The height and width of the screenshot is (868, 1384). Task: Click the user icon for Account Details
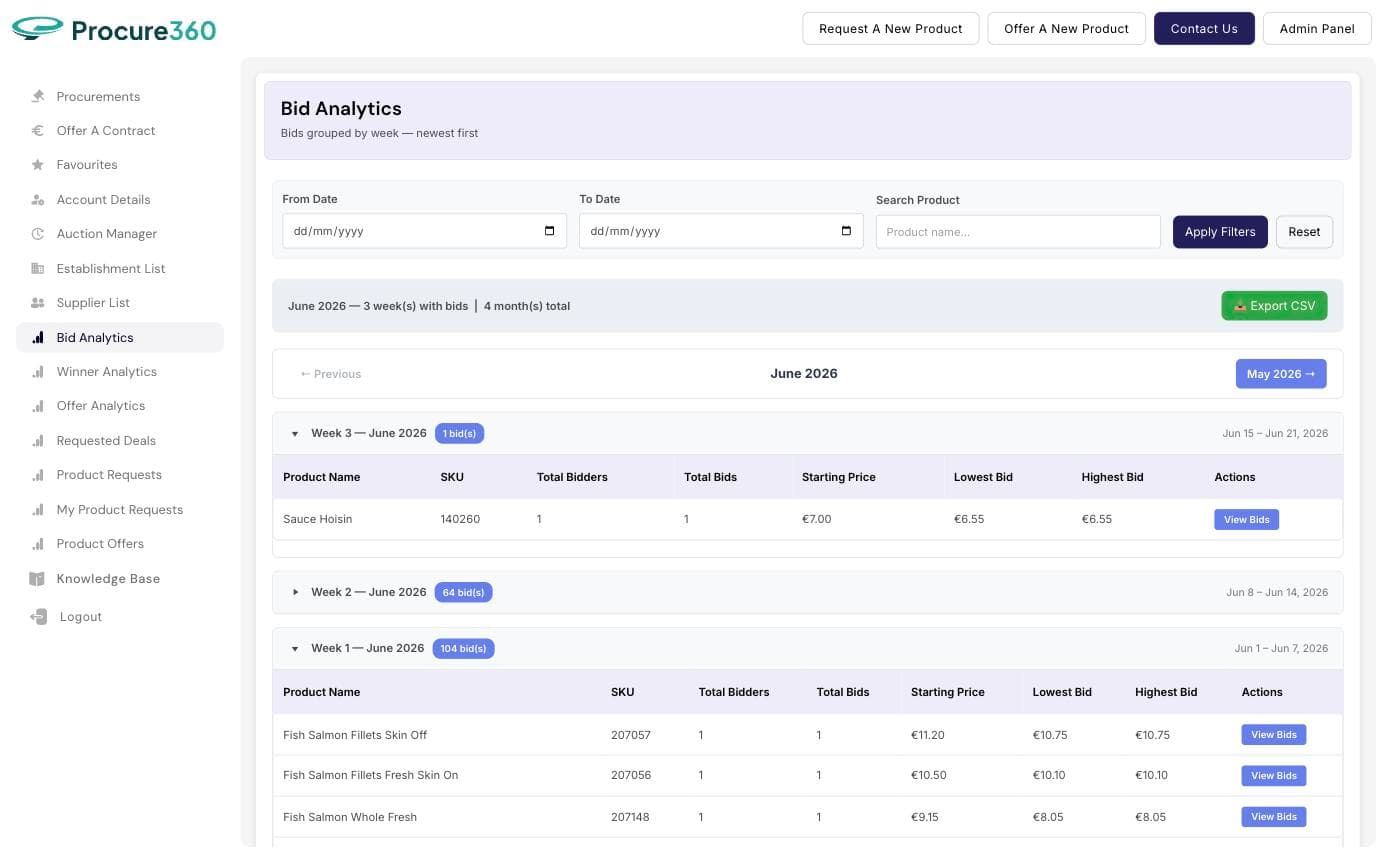[38, 200]
